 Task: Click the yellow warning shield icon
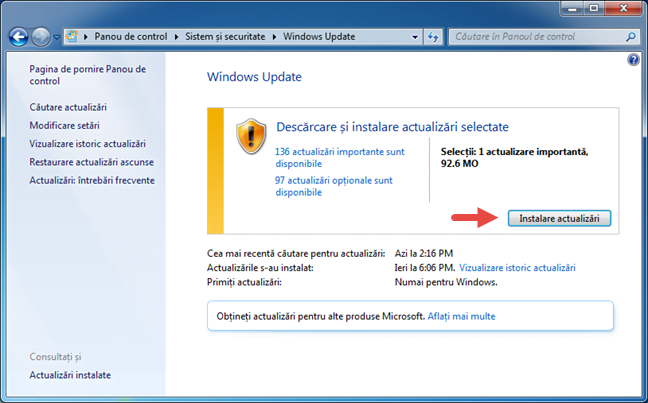(x=251, y=136)
